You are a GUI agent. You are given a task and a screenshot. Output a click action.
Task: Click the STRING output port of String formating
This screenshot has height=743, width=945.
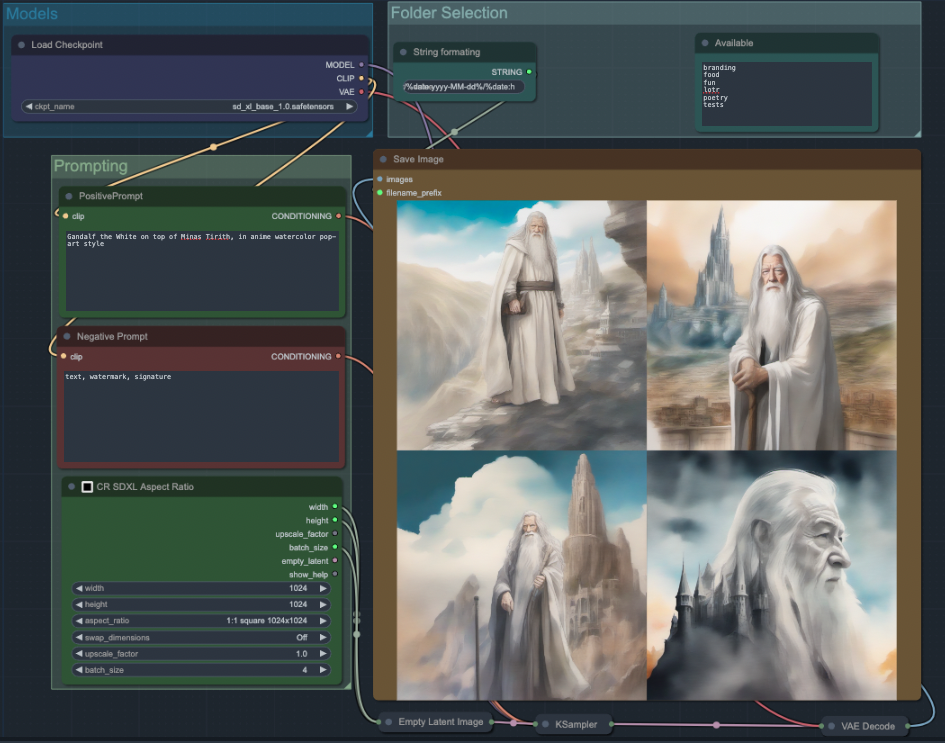click(529, 72)
